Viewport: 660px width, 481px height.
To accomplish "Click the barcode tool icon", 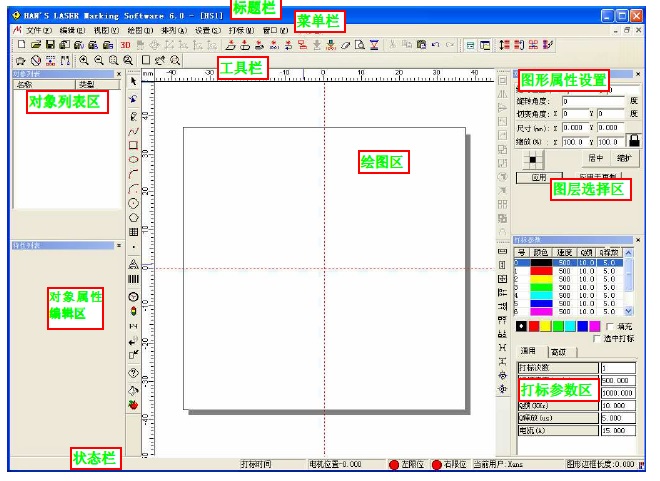I will tap(134, 278).
